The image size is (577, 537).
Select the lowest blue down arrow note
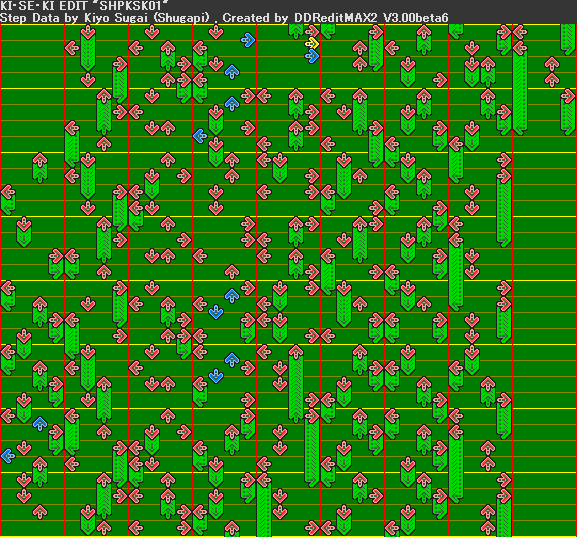point(216,376)
